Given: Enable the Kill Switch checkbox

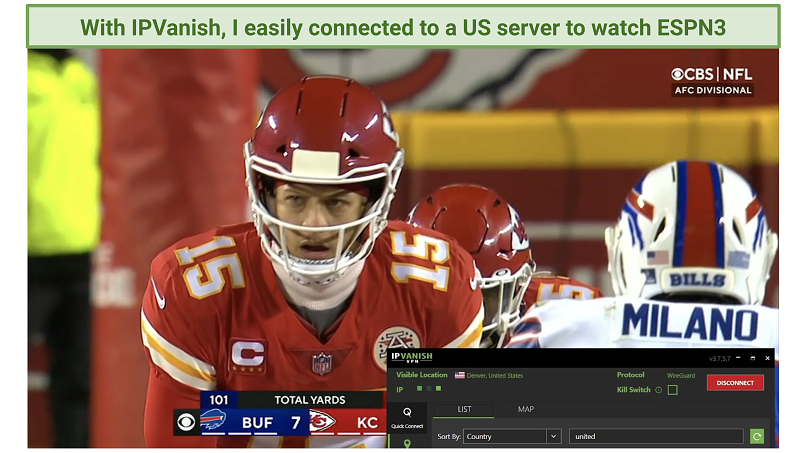Looking at the screenshot, I should tap(672, 390).
